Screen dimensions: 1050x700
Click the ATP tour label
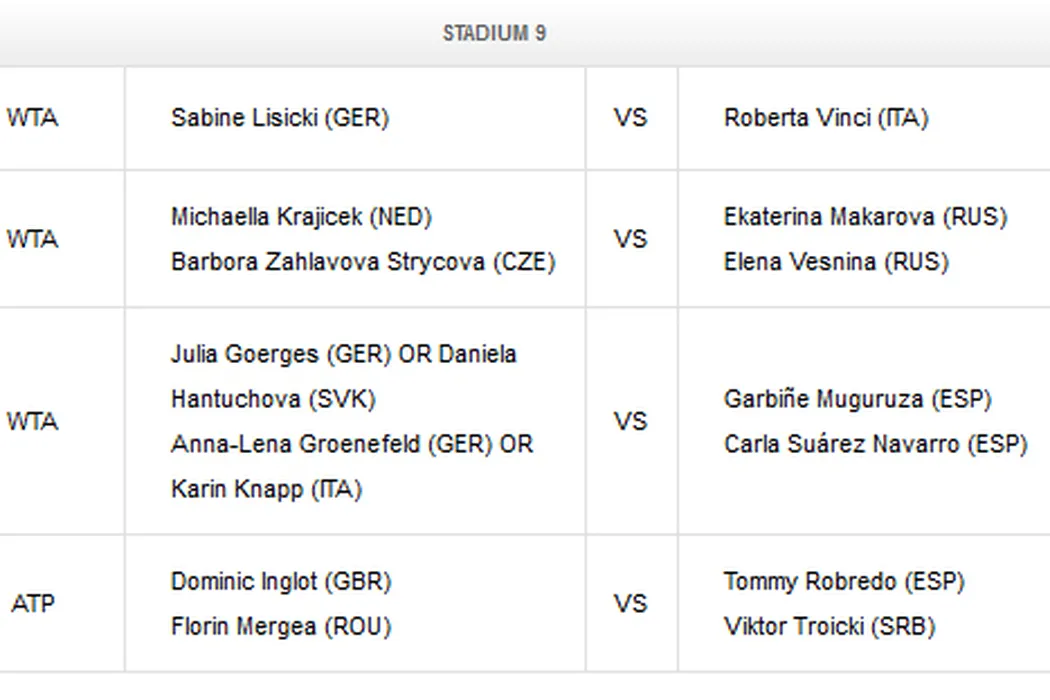(x=33, y=604)
